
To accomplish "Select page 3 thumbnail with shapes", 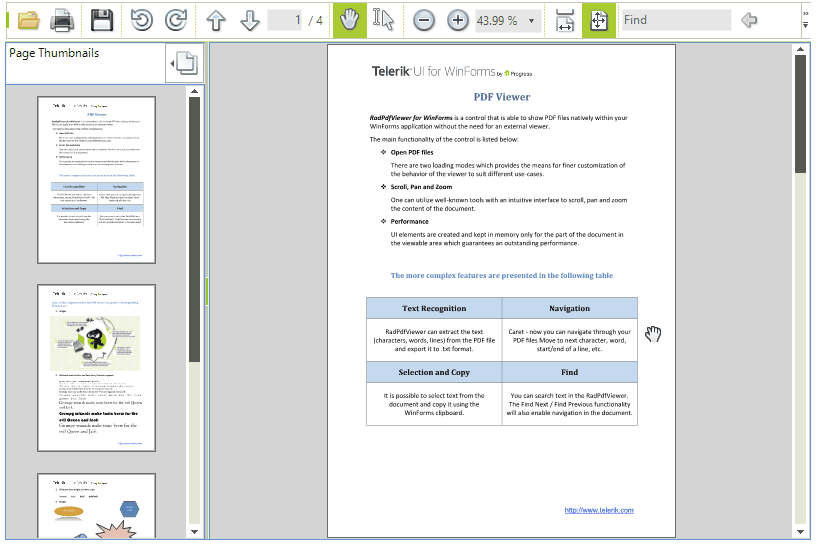I will click(x=96, y=506).
